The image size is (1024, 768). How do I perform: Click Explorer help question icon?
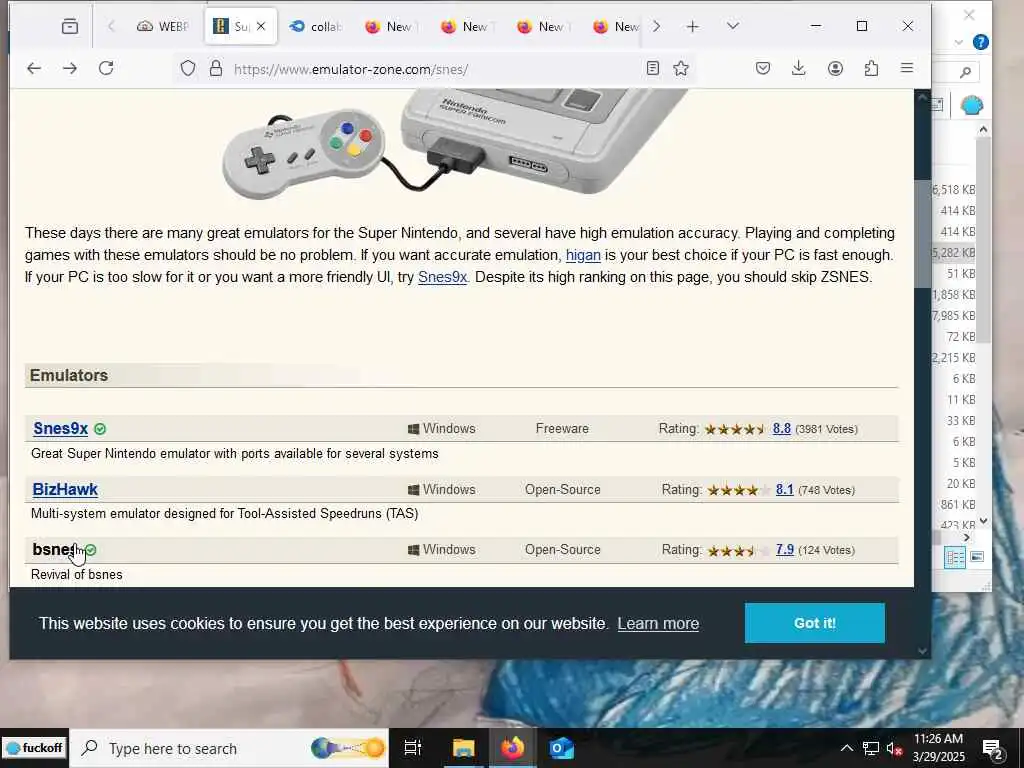coord(980,42)
